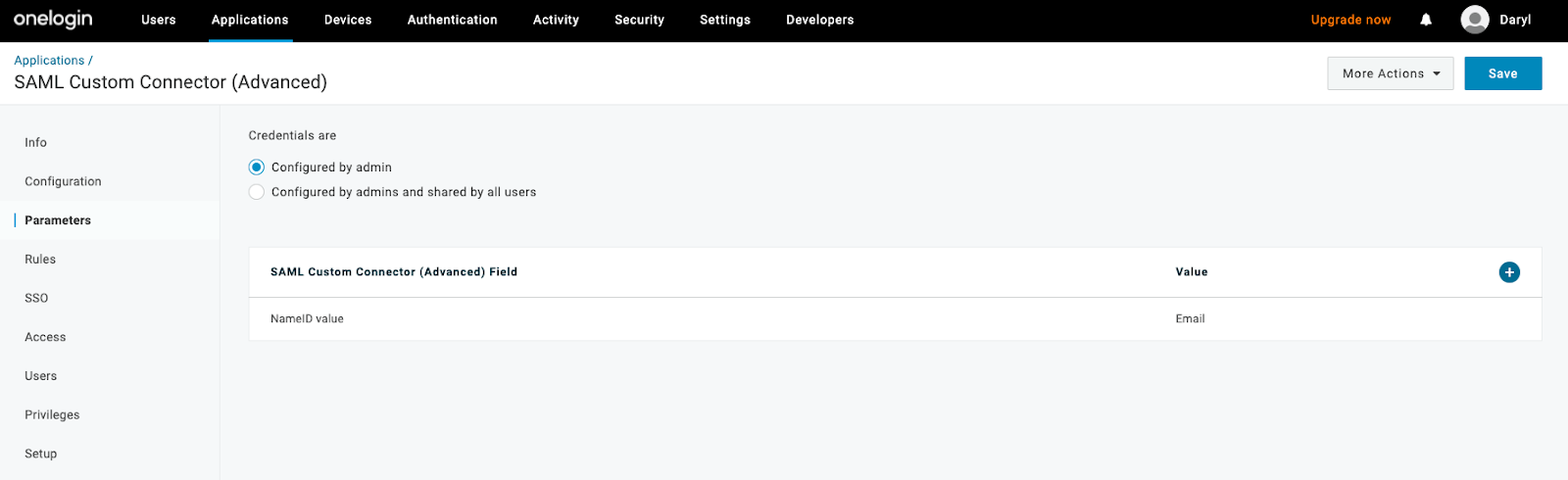1568x480 pixels.
Task: Select the Configured by admin radio button
Action: (x=257, y=168)
